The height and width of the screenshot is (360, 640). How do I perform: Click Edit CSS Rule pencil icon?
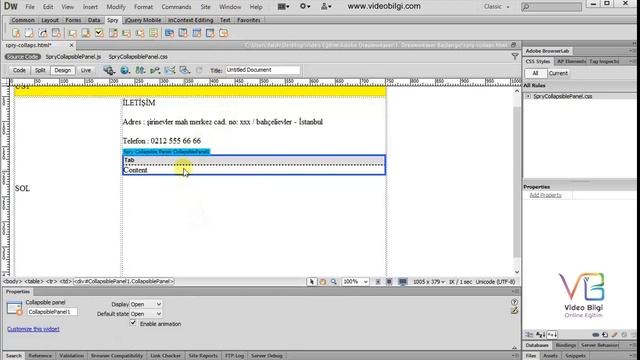(614, 335)
